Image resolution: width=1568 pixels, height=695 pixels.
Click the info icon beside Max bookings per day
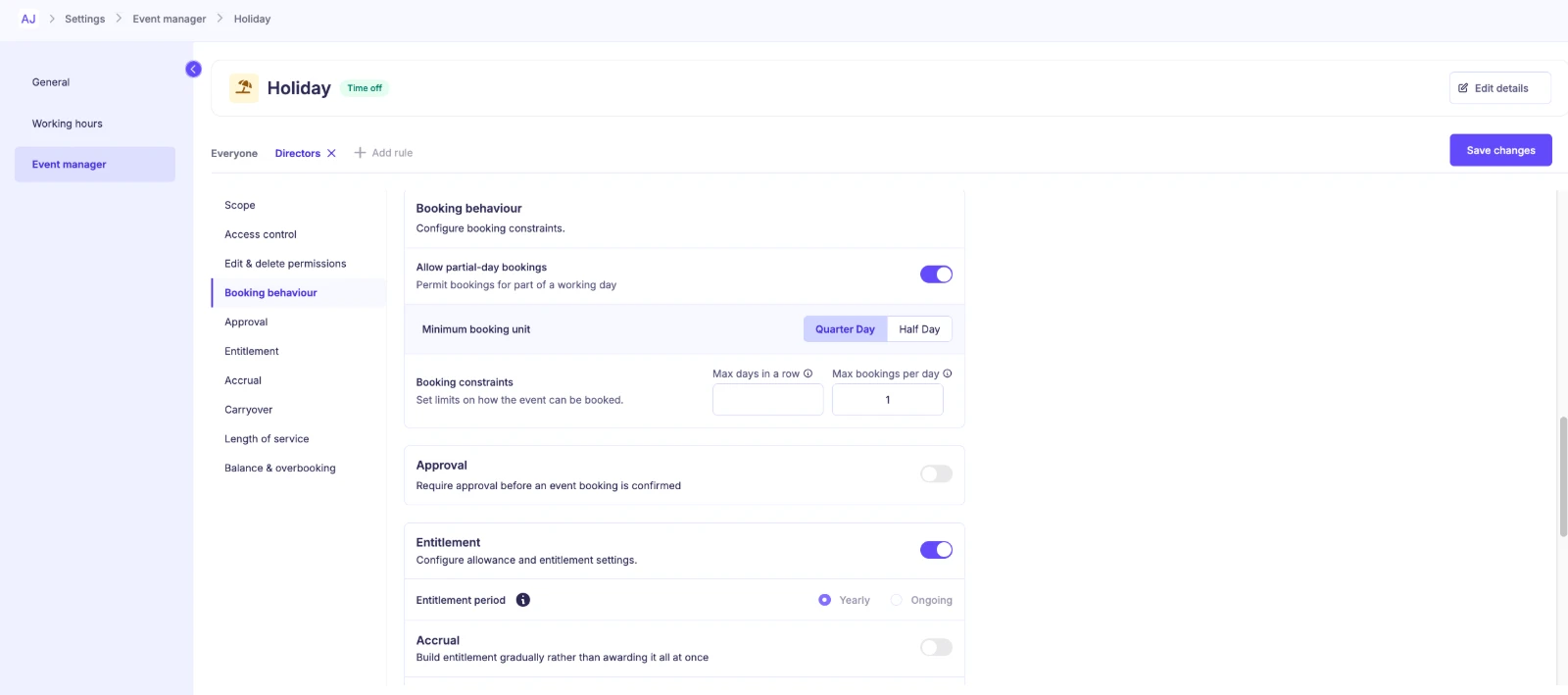pyautogui.click(x=948, y=373)
